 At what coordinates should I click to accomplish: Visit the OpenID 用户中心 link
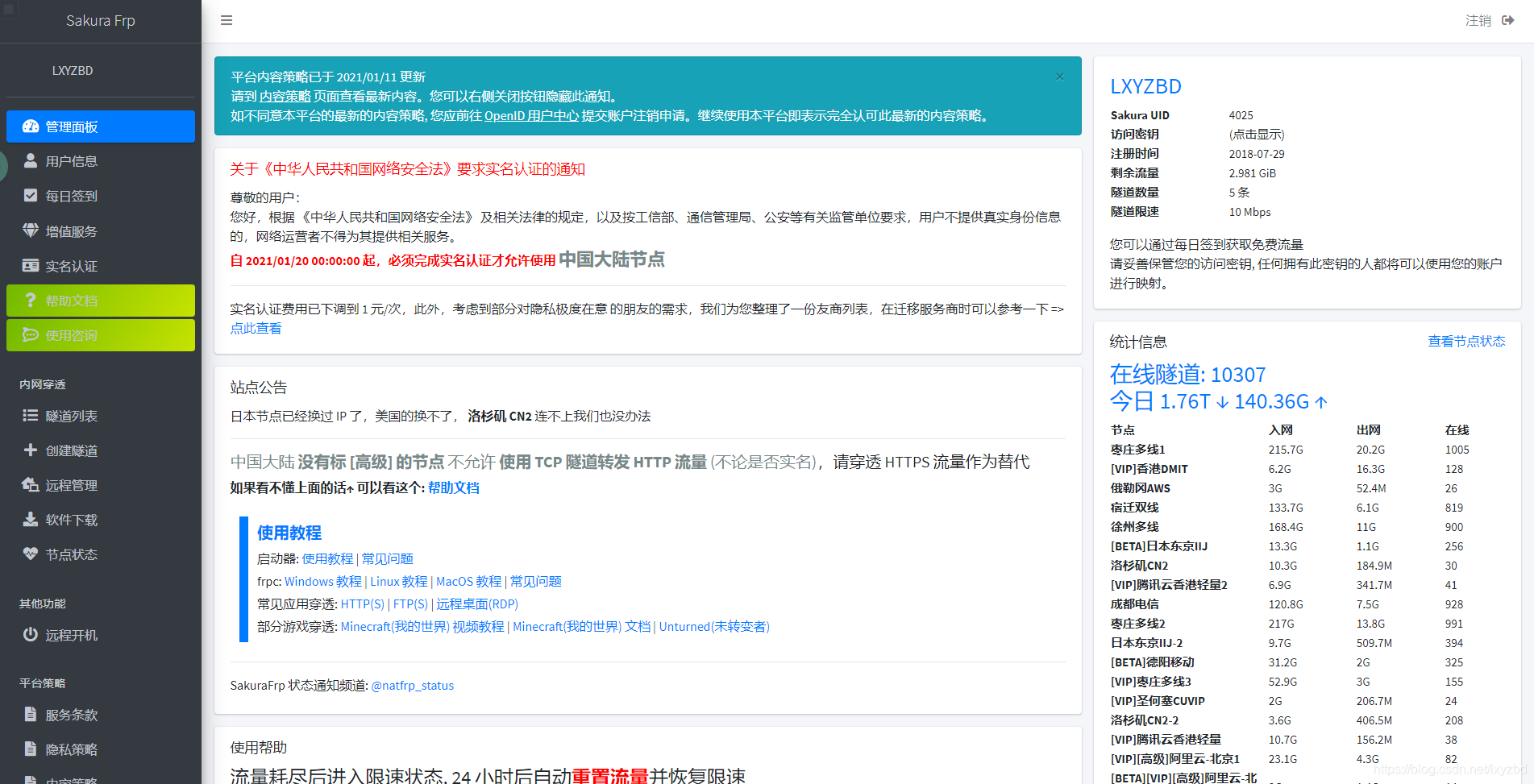pos(531,116)
